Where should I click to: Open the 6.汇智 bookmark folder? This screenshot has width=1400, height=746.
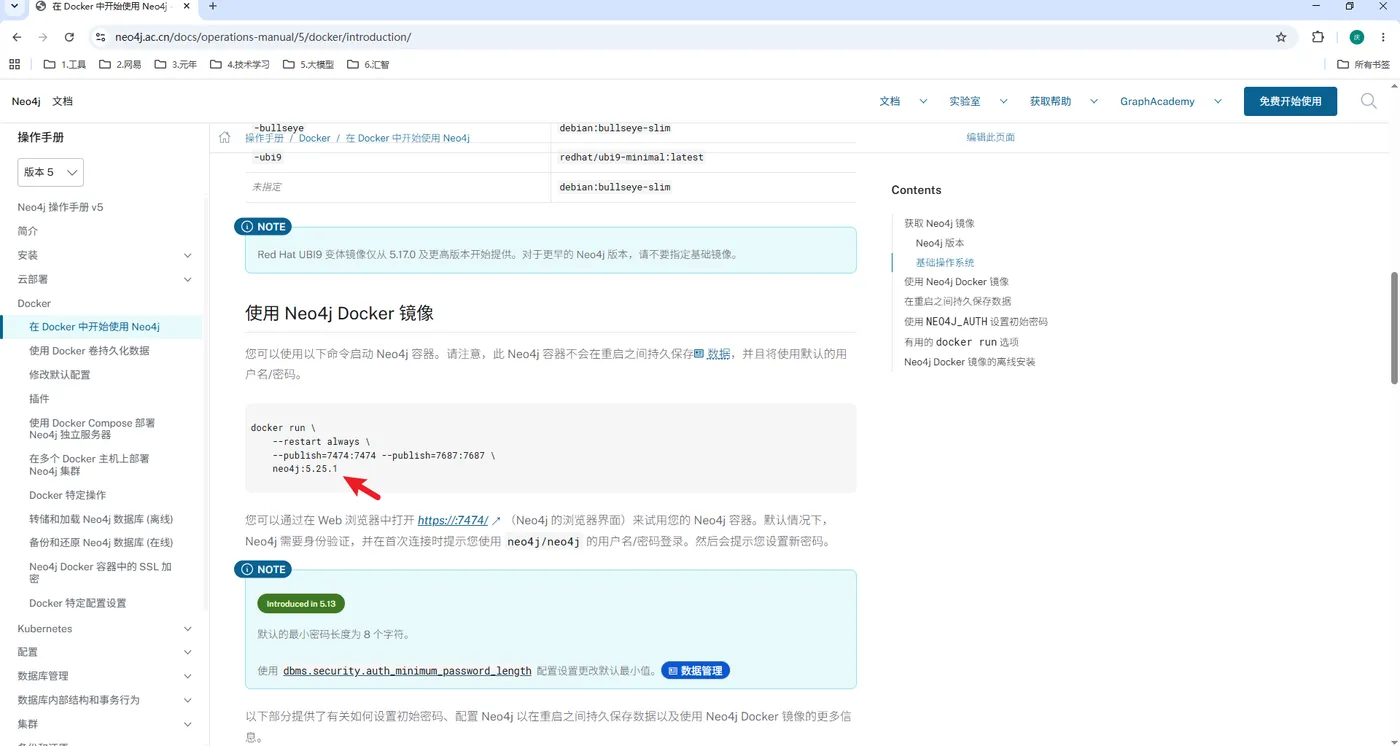pos(368,64)
